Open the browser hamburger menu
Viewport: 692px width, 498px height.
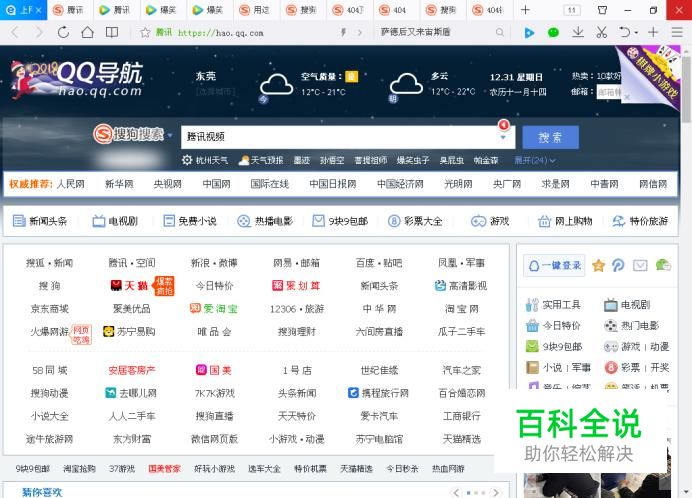tap(677, 32)
